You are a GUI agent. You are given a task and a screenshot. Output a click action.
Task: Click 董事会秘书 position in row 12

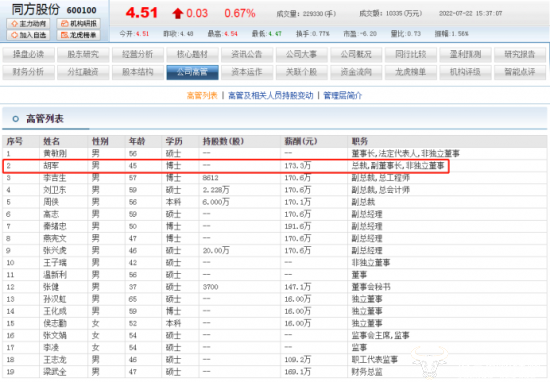point(371,287)
